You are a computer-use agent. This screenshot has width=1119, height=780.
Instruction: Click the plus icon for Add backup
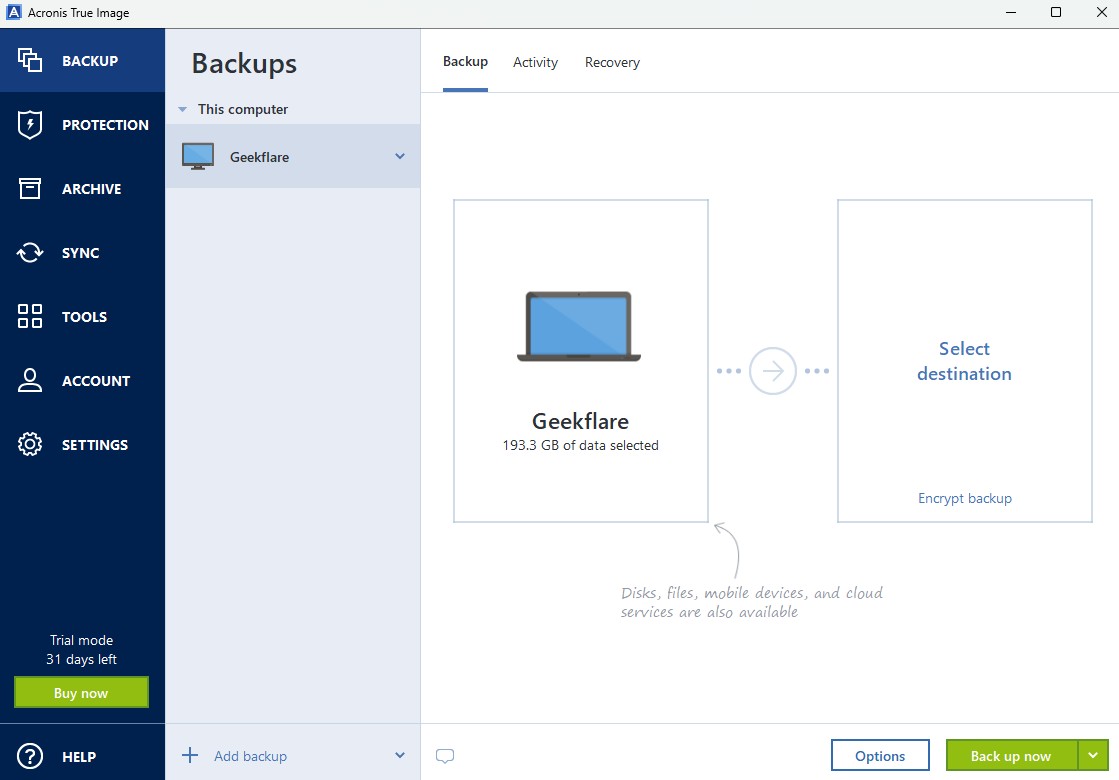coord(190,755)
